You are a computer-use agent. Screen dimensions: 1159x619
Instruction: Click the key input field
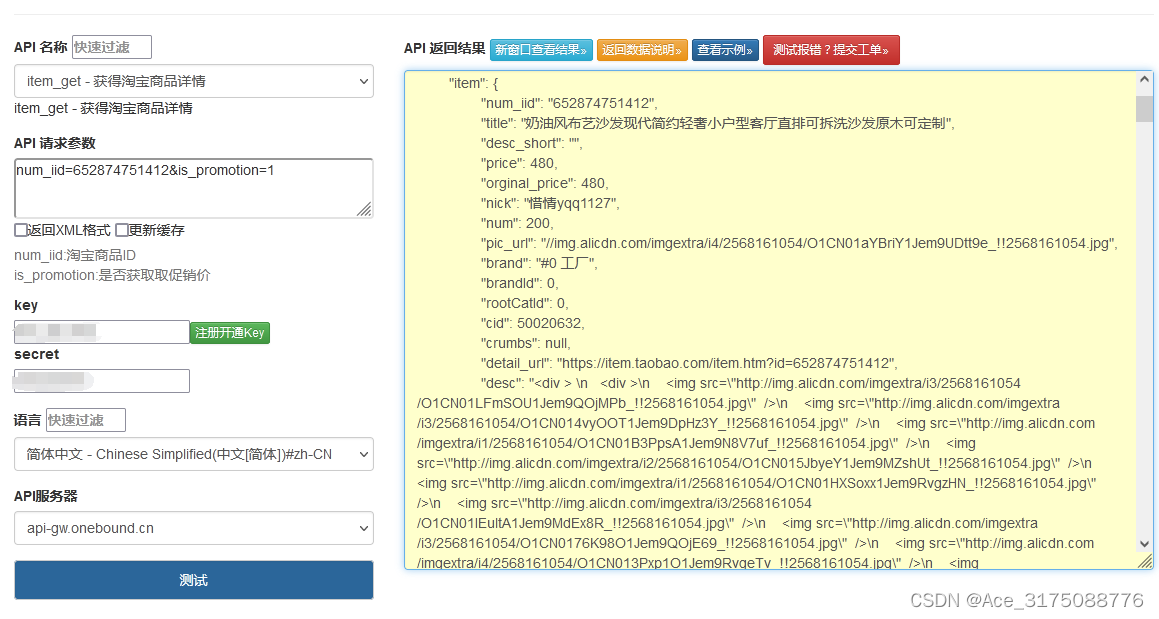click(102, 331)
